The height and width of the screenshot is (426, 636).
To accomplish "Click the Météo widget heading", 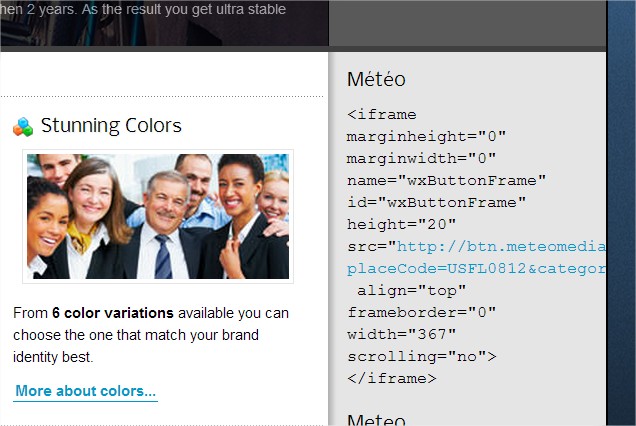I will click(x=376, y=79).
